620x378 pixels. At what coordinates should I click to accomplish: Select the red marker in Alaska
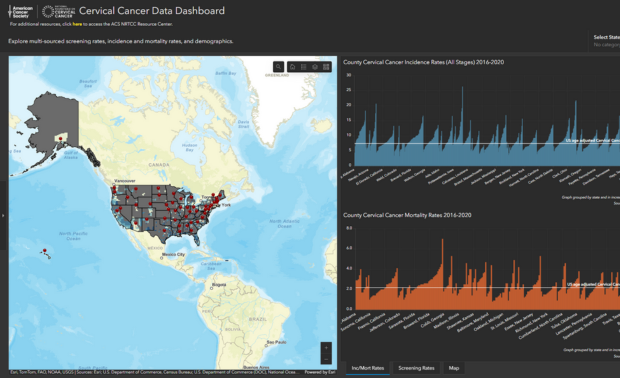pos(60,139)
